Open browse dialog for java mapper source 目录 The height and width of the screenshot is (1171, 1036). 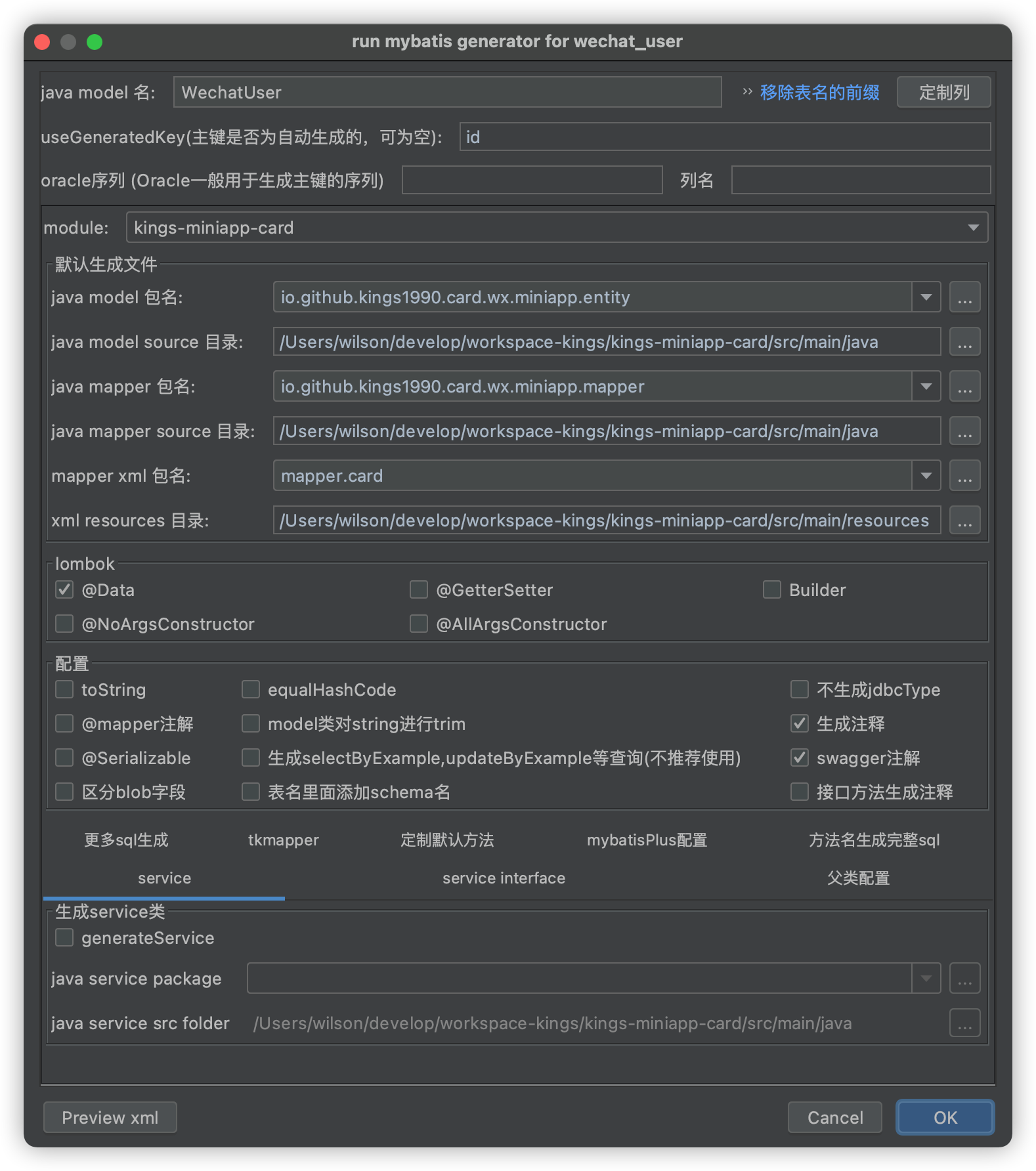[964, 431]
